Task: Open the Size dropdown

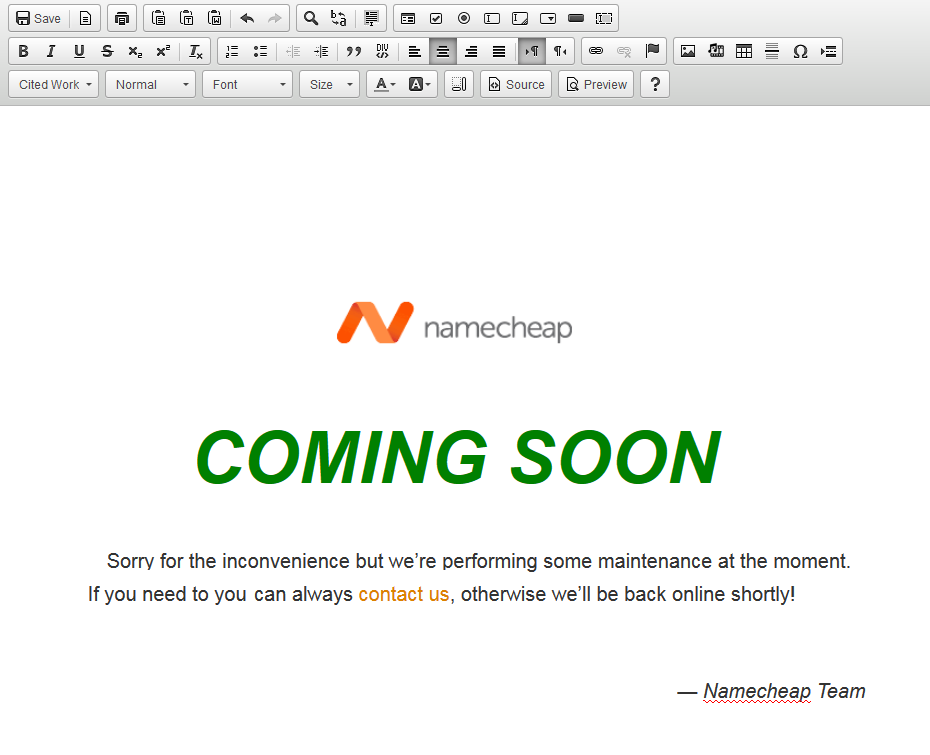Action: [x=330, y=85]
